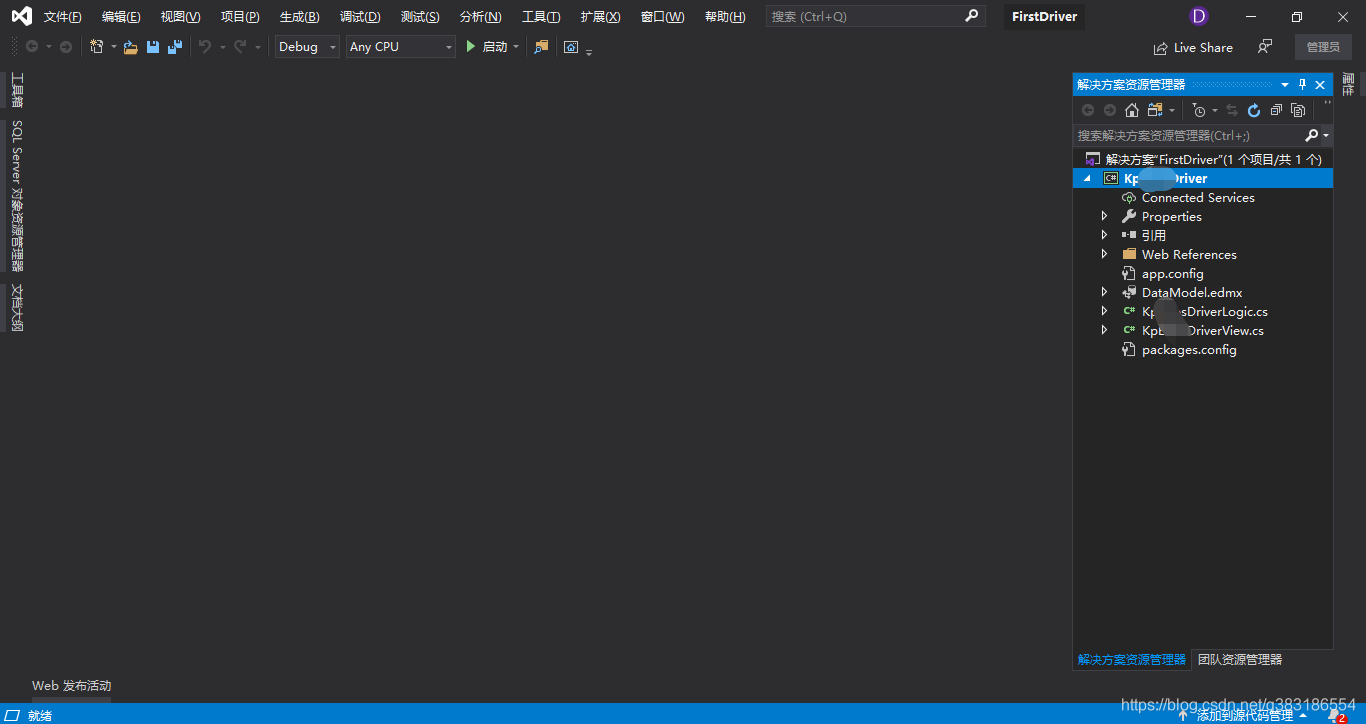
Task: Toggle sync with active document
Action: pos(1232,110)
